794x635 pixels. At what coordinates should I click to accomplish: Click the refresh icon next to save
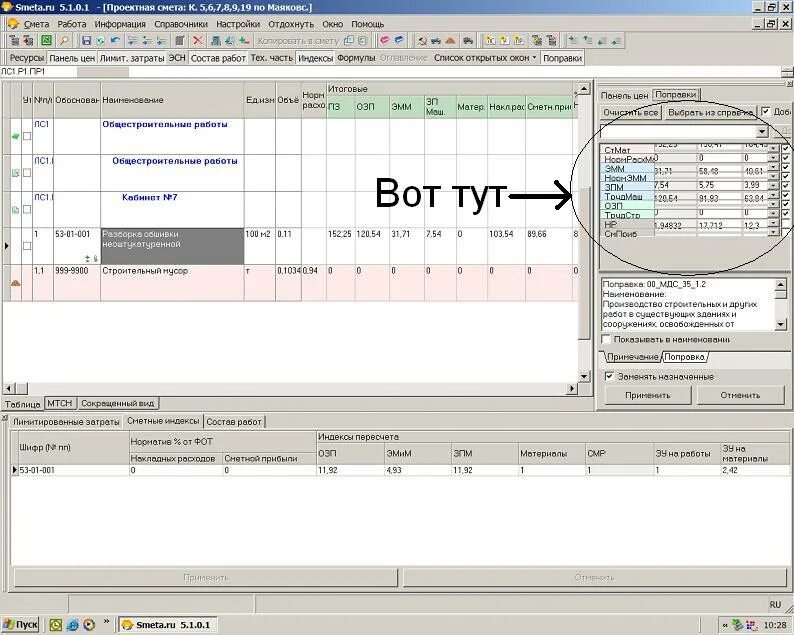100,41
